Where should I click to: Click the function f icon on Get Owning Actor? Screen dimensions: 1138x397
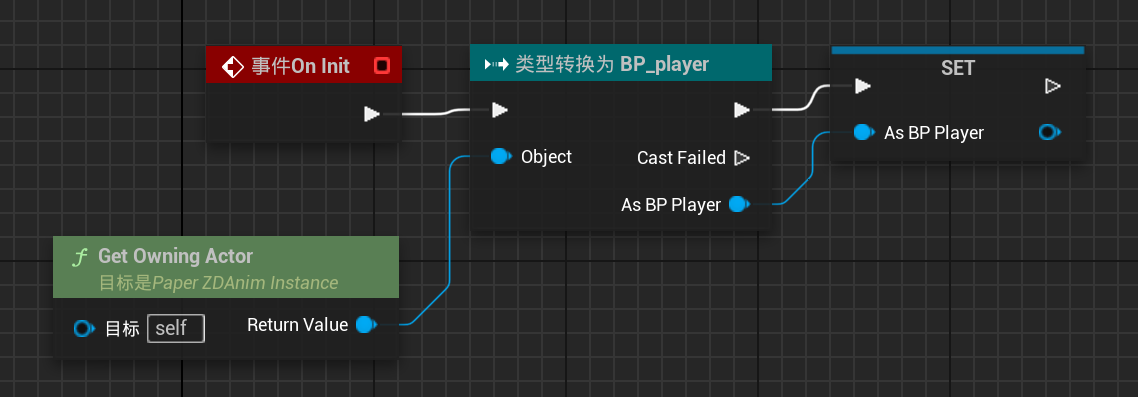[x=80, y=256]
